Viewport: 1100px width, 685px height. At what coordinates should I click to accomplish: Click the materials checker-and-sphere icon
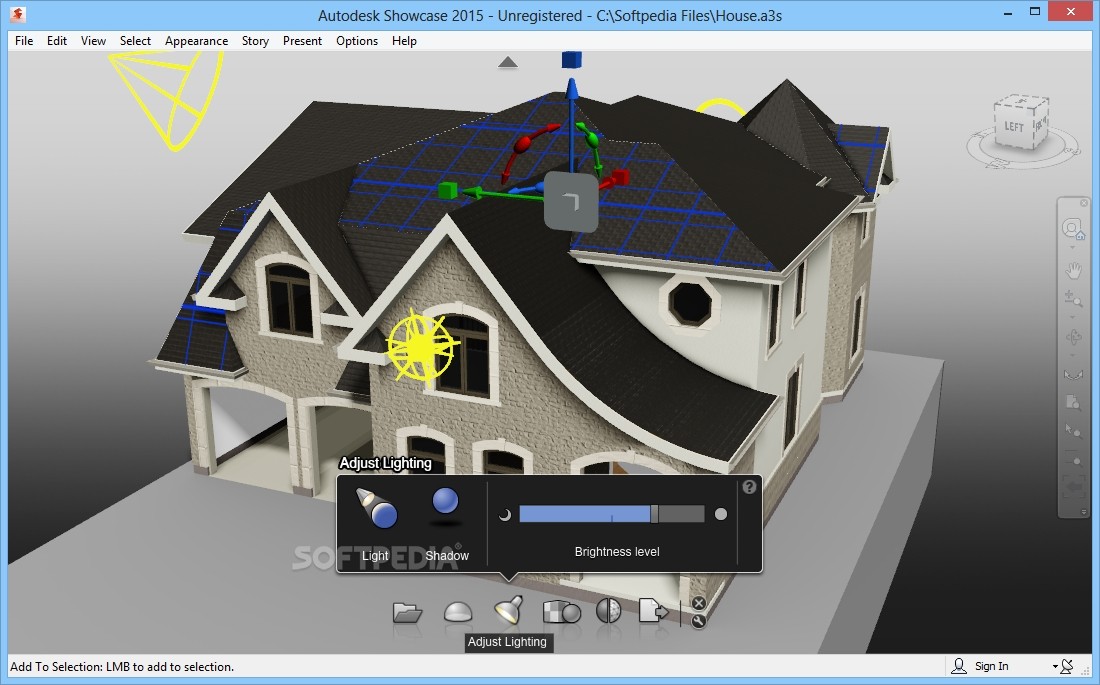[x=561, y=612]
